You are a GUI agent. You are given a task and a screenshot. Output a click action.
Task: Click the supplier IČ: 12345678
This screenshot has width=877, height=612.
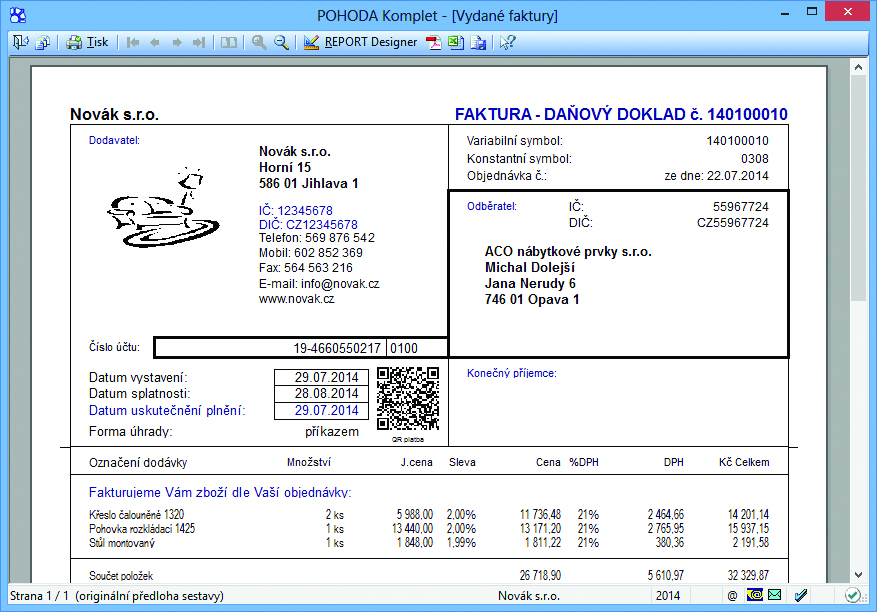point(295,210)
